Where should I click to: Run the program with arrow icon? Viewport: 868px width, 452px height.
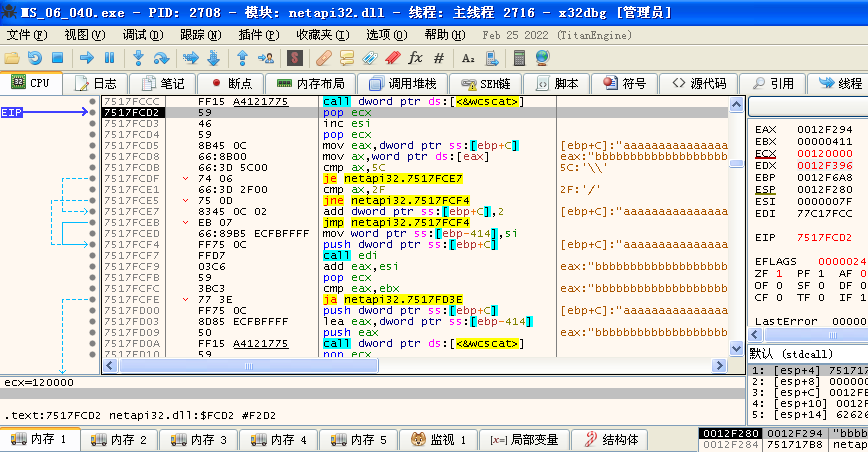point(86,57)
